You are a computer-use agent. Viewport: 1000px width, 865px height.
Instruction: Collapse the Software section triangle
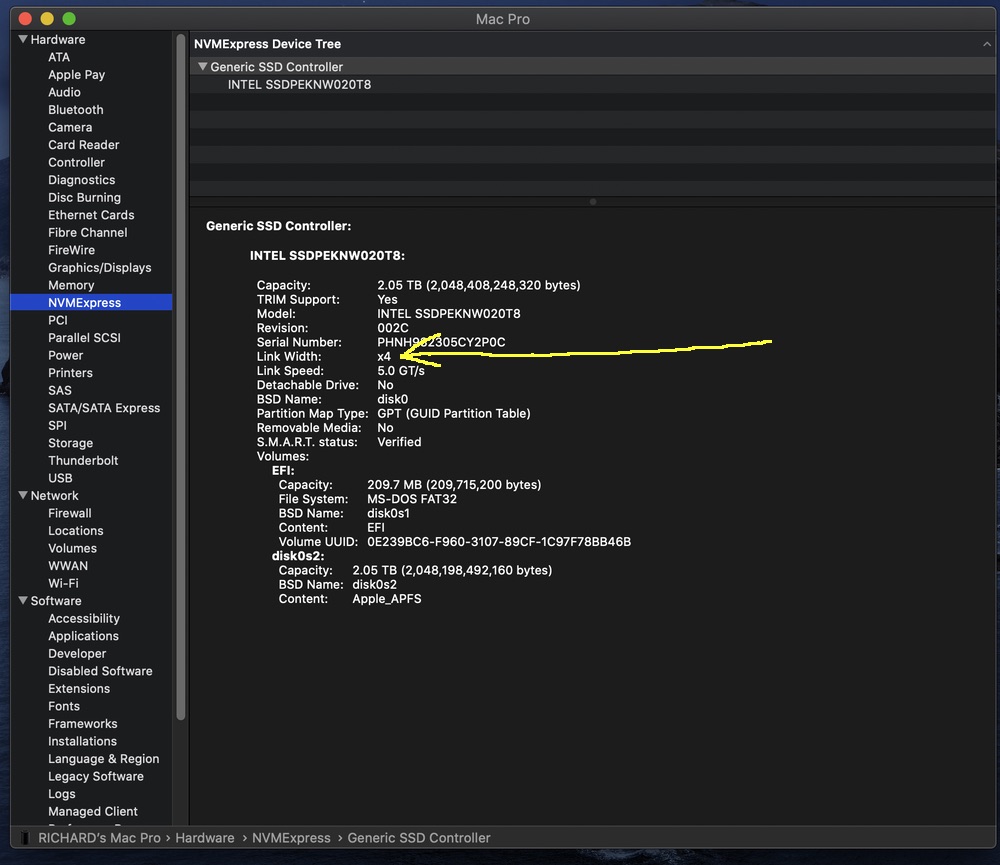(23, 601)
